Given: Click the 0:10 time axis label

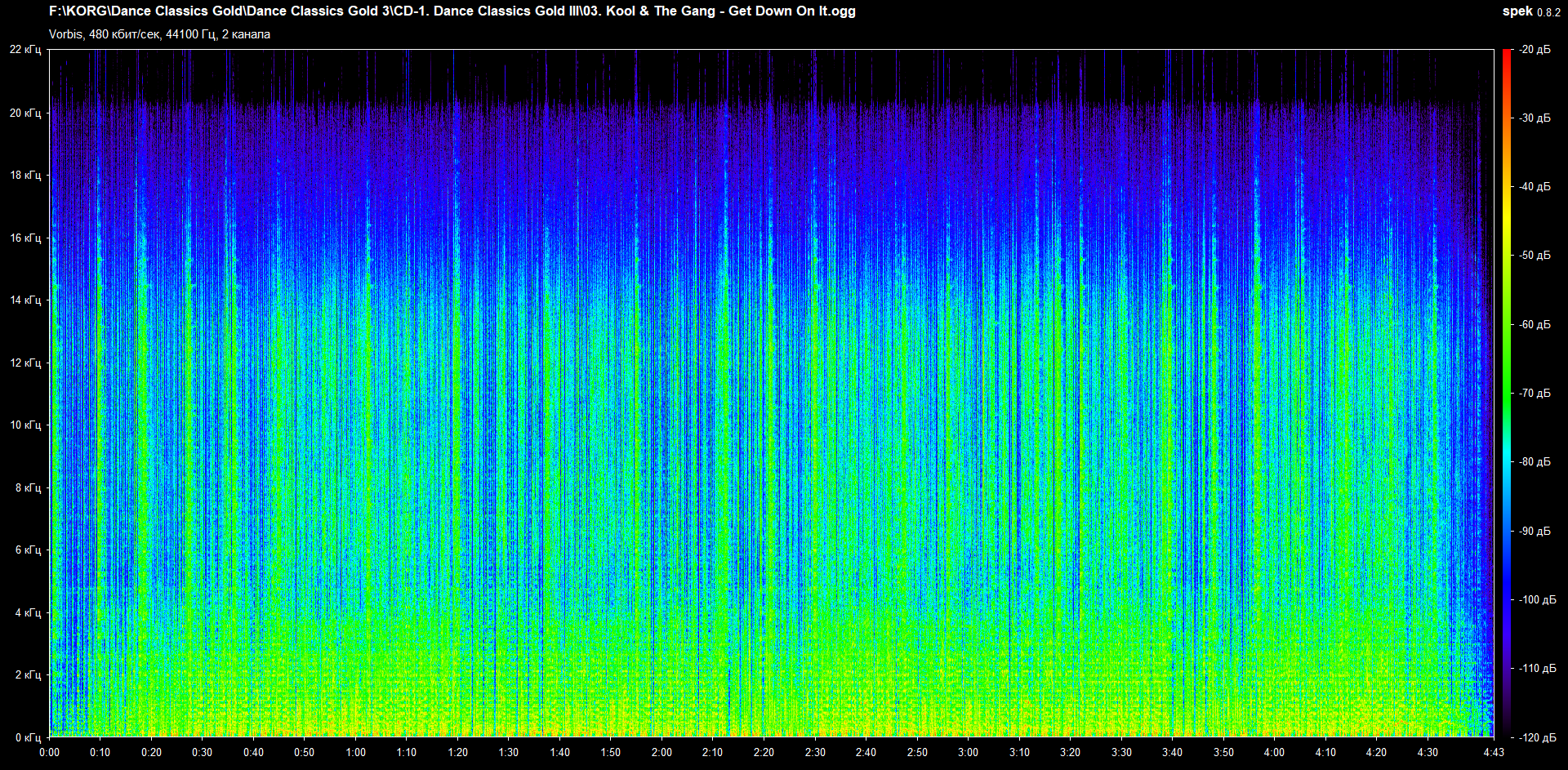Looking at the screenshot, I should pos(100,752).
